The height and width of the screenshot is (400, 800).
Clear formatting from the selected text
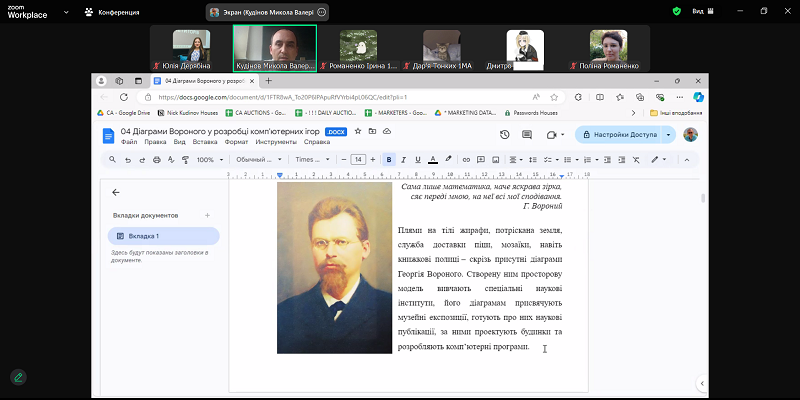636,160
